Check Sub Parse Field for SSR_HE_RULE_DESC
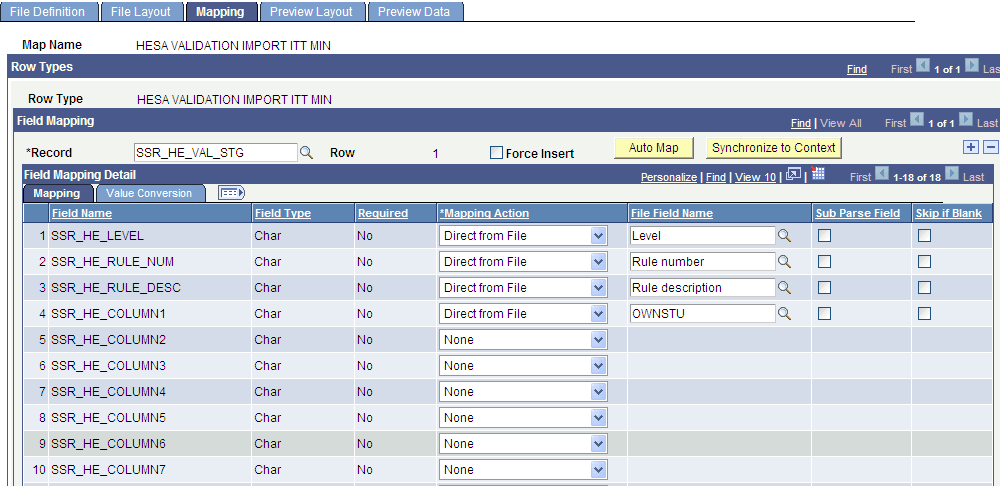Screen dimensions: 1000x486 point(825,288)
